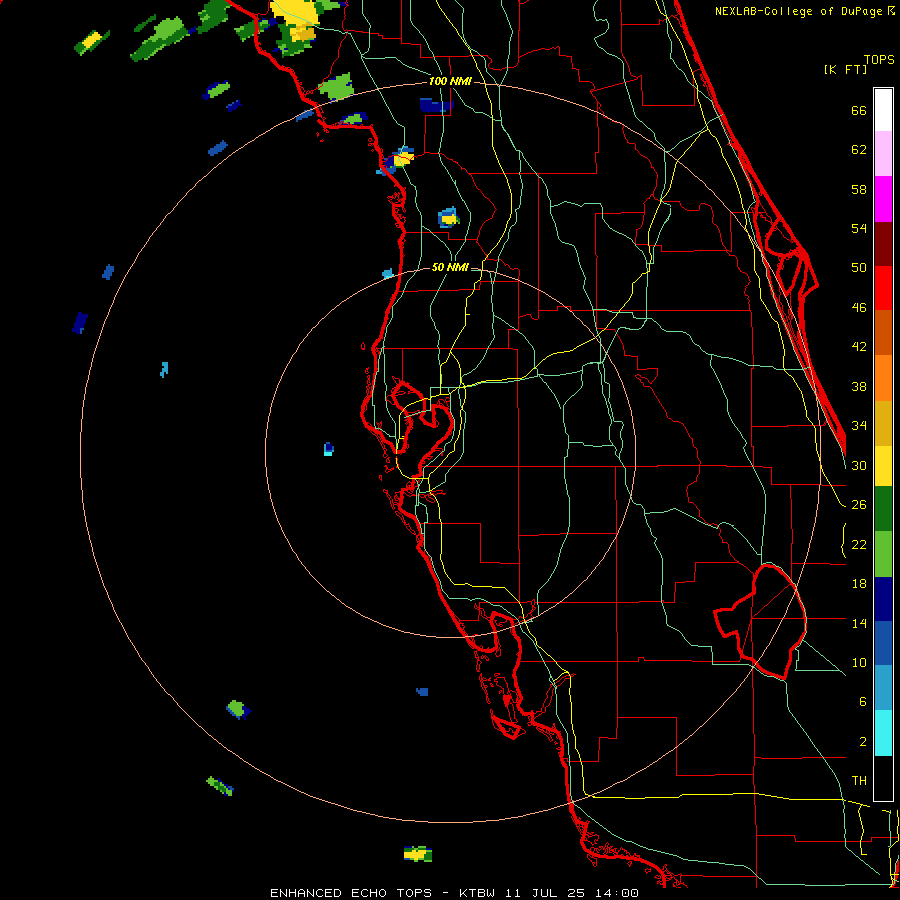The image size is (900, 900).
Task: Click the medium blue 18 kft legend swatch
Action: point(883,643)
